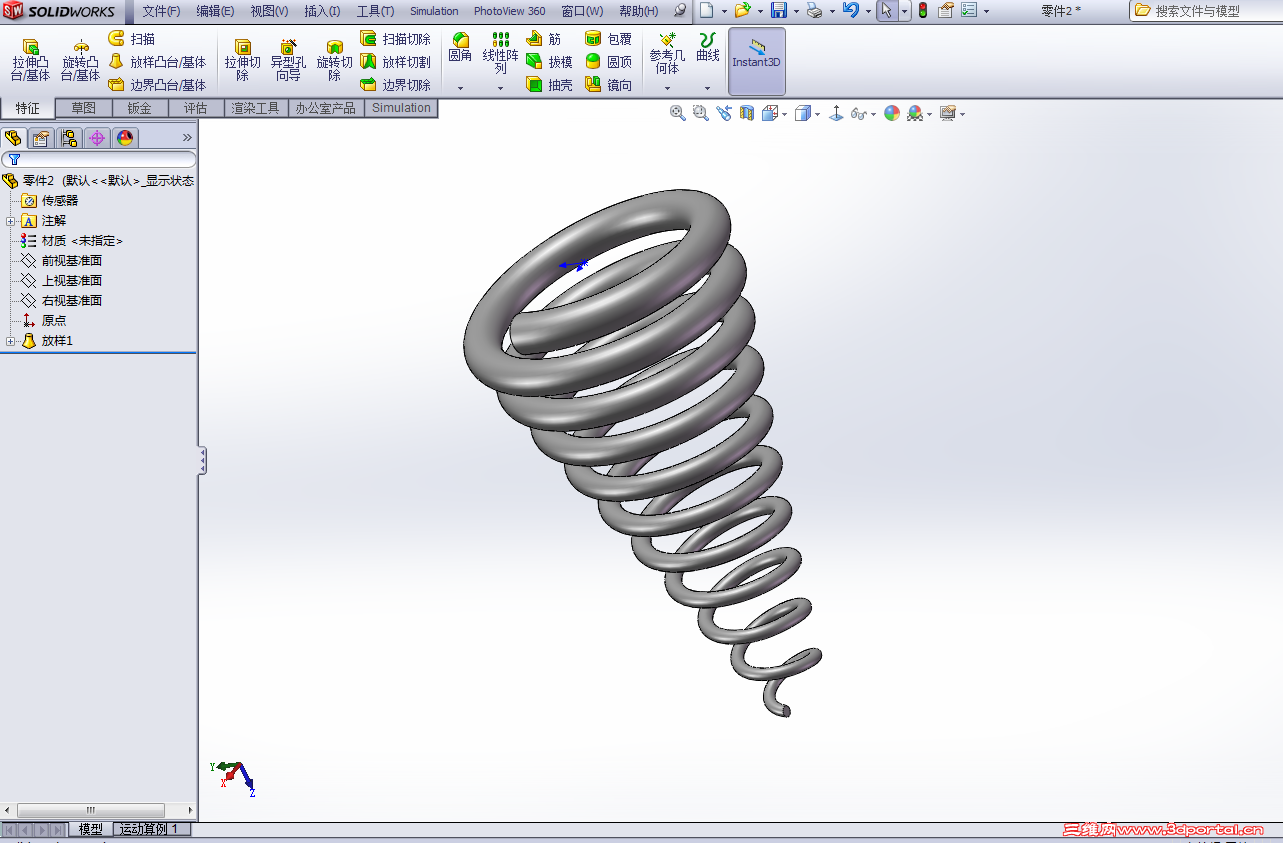Select the 圆角 fillet tool
1283x843 pixels.
[460, 48]
